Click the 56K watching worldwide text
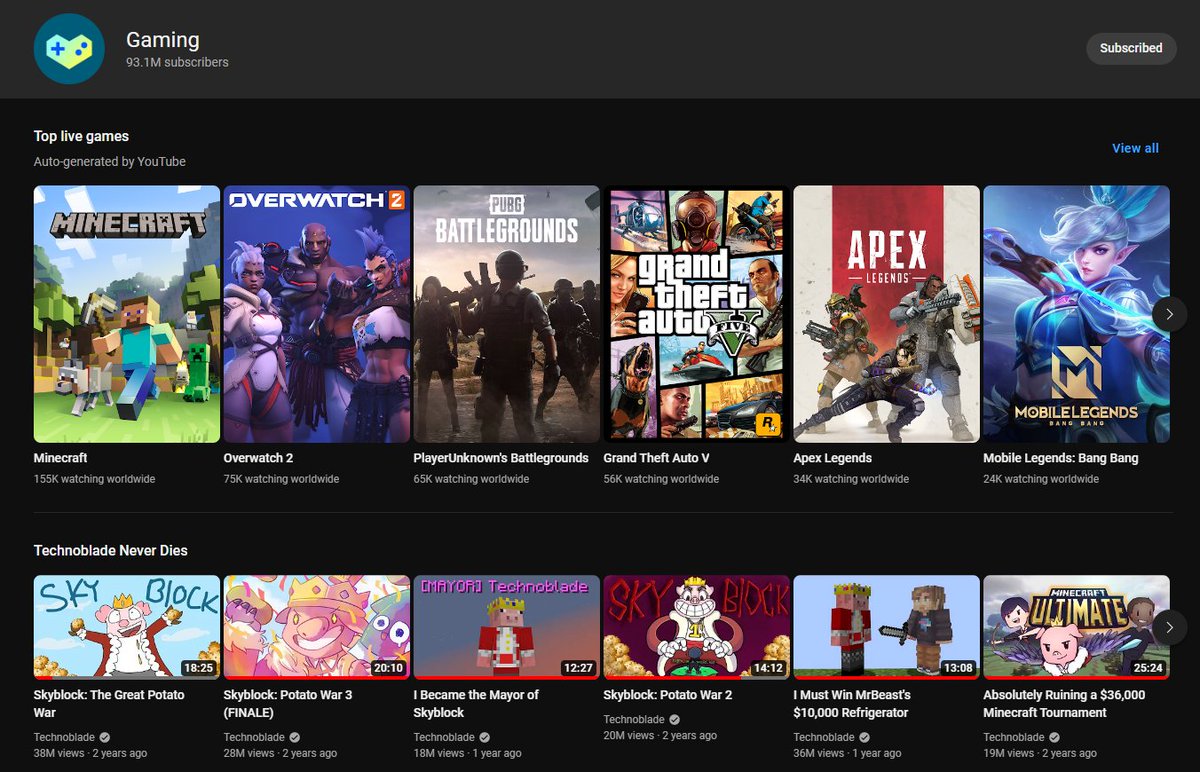The width and height of the screenshot is (1200, 772). click(661, 479)
